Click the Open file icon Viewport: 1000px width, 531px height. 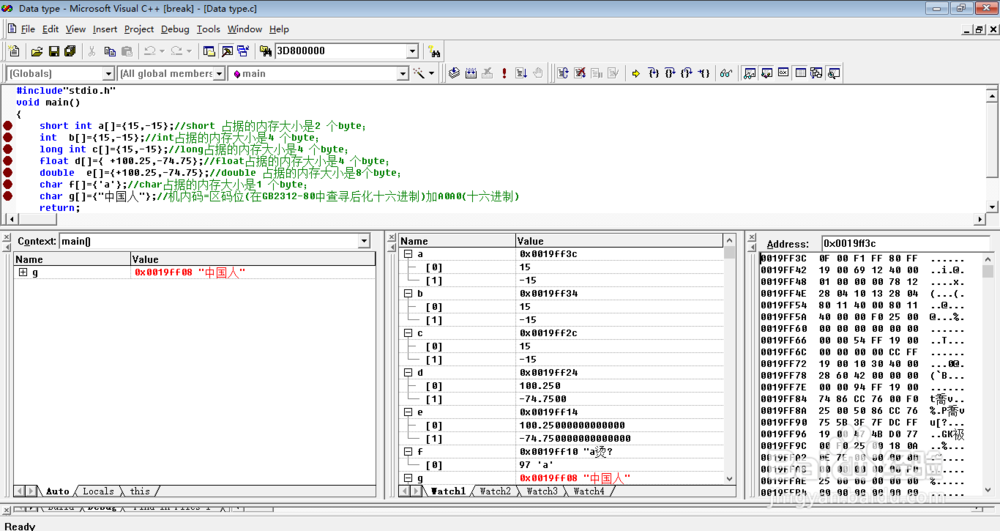tap(37, 51)
